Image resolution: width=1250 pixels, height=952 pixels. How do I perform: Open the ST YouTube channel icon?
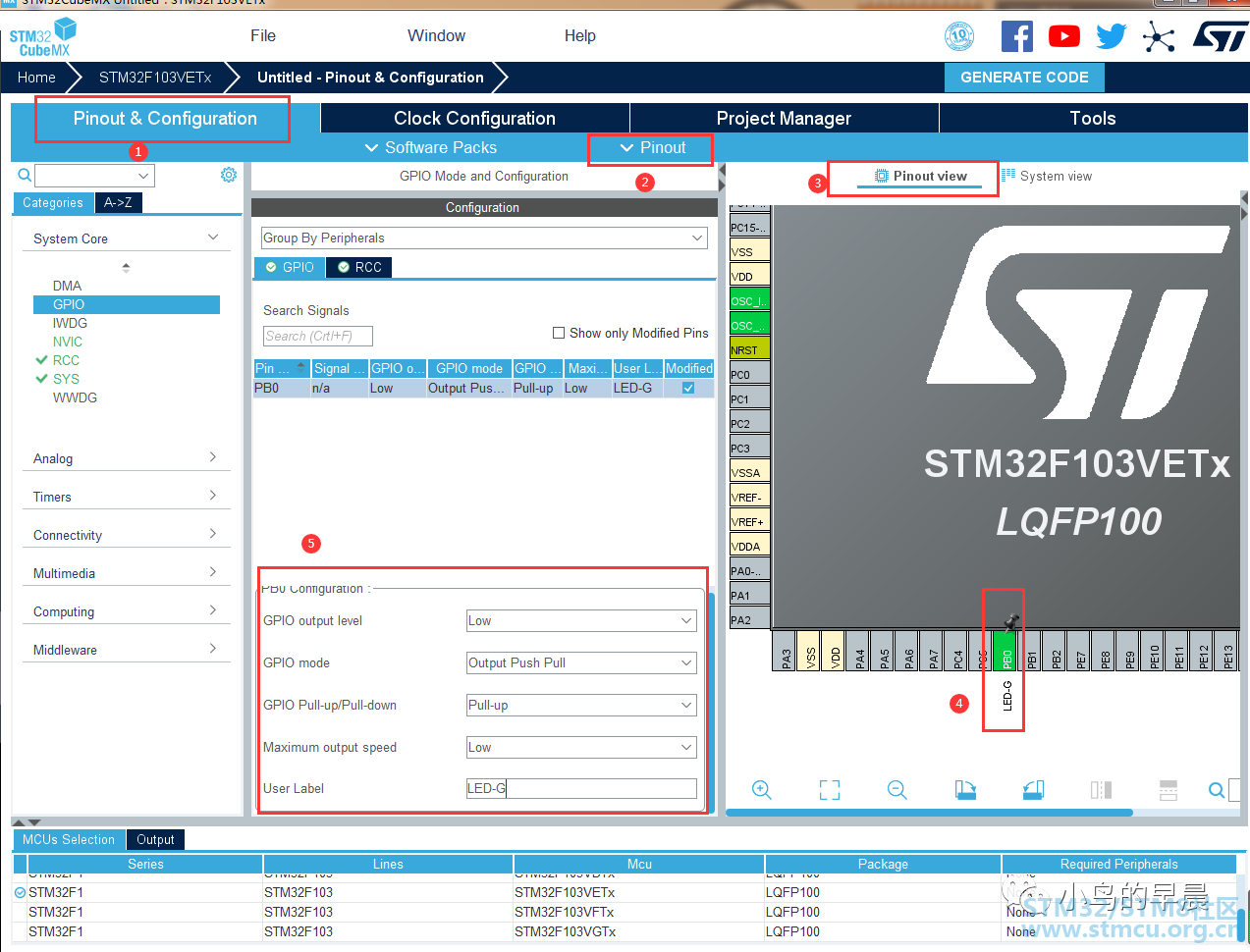coord(1064,36)
